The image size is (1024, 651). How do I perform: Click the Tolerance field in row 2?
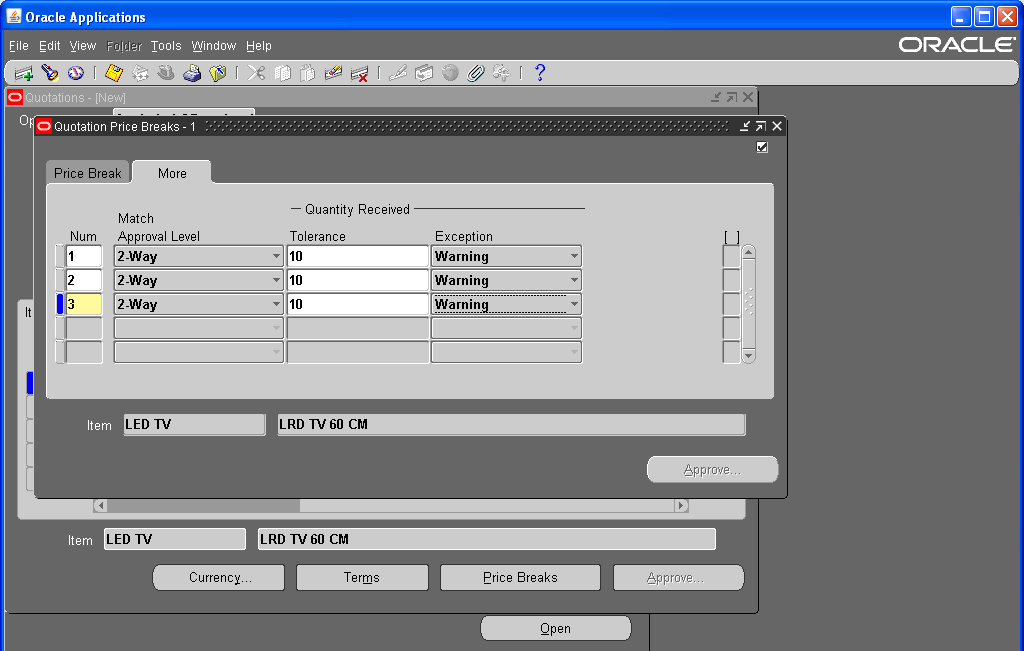click(358, 280)
